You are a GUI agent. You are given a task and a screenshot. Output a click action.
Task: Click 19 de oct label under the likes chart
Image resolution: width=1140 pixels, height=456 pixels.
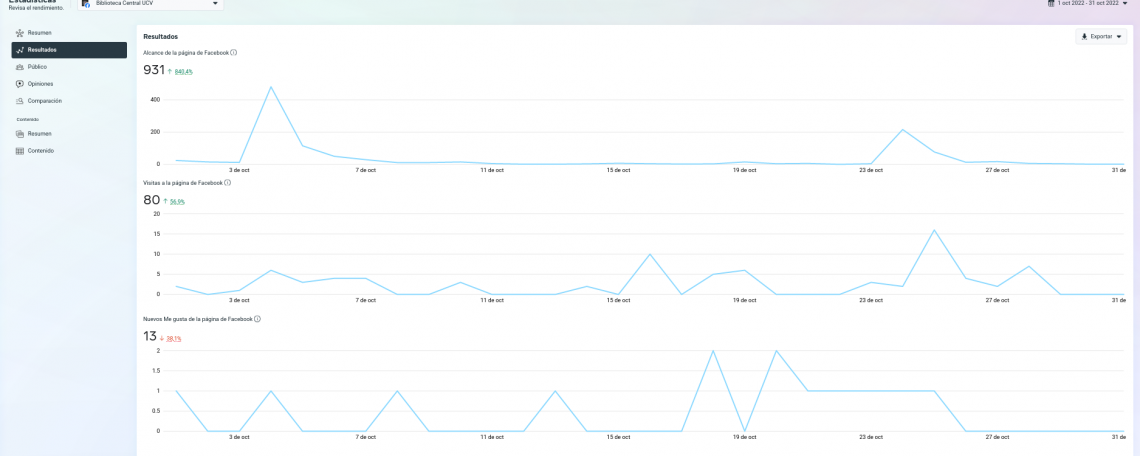click(744, 437)
